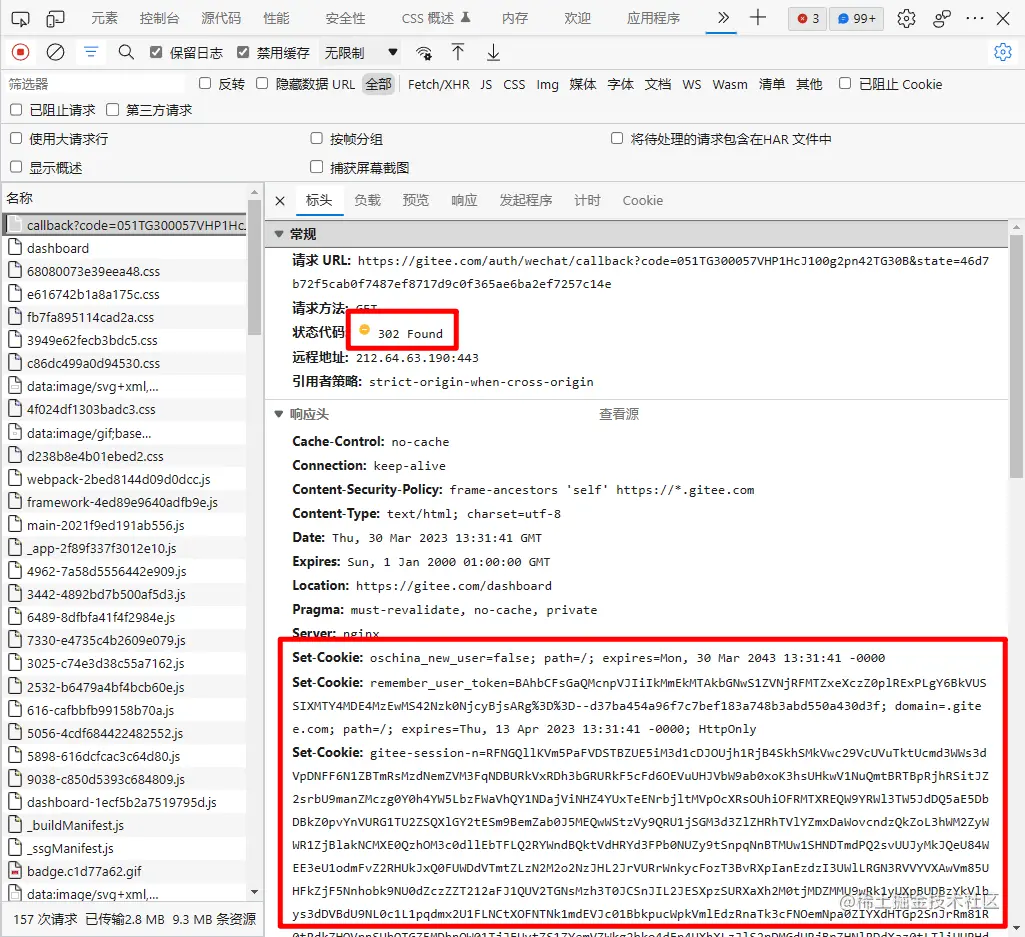Filter by Img type
This screenshot has height=937, width=1025.
point(548,84)
